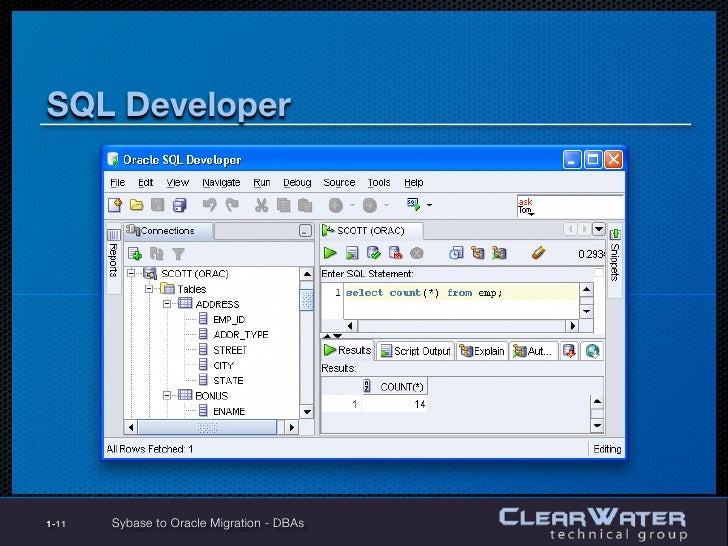Screen dimensions: 728x546
Task: Open the Edit menu
Action: 145,182
